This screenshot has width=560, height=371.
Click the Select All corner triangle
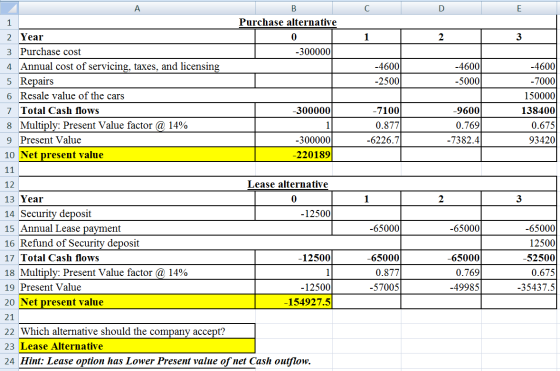(x=9, y=8)
